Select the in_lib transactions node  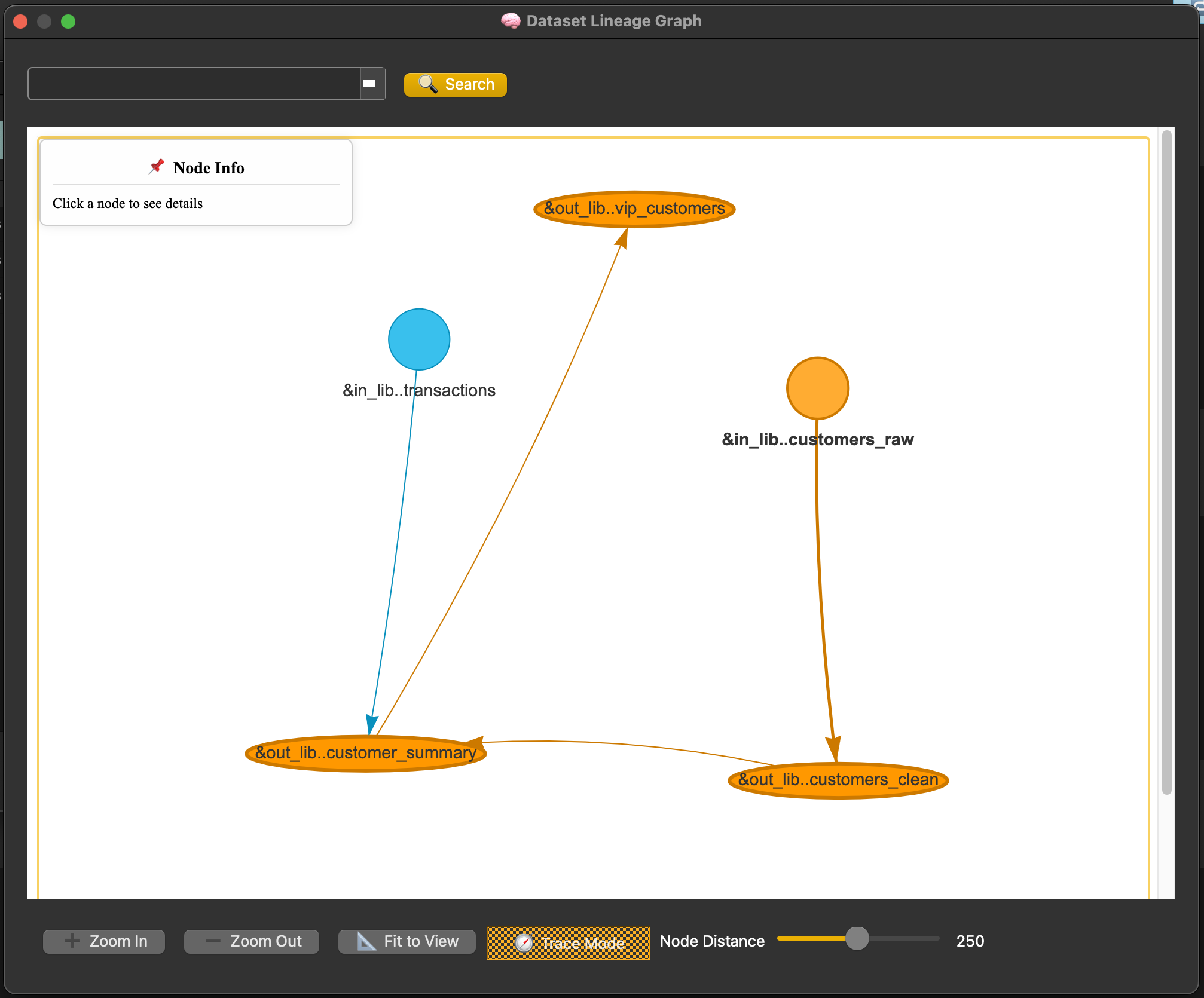419,339
